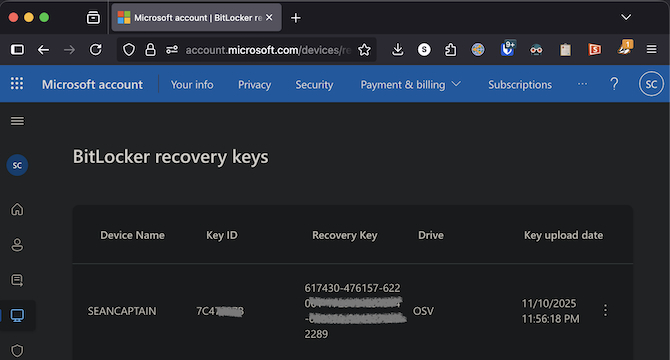
Task: Open the list all tabs chevron
Action: [x=626, y=17]
